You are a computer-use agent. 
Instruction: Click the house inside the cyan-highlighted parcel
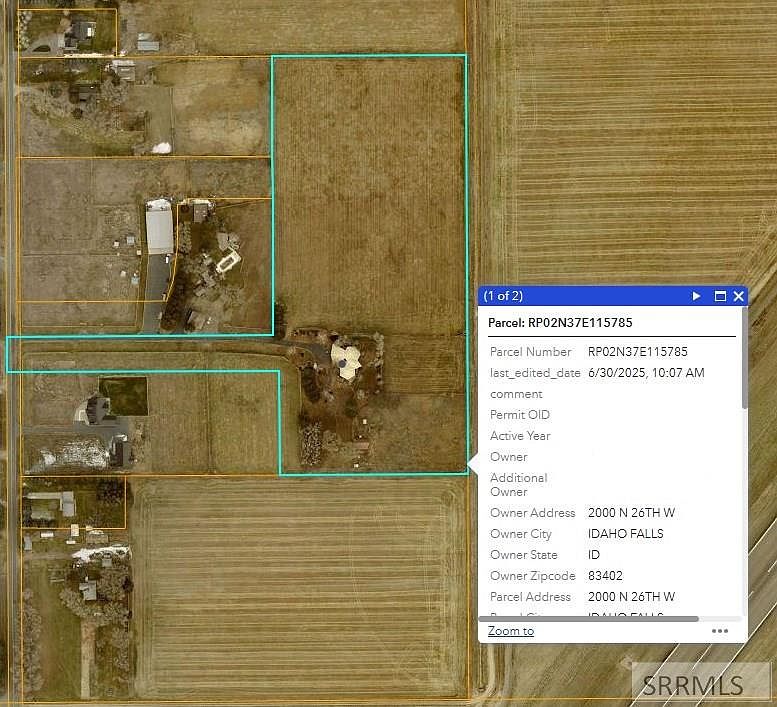[x=347, y=361]
